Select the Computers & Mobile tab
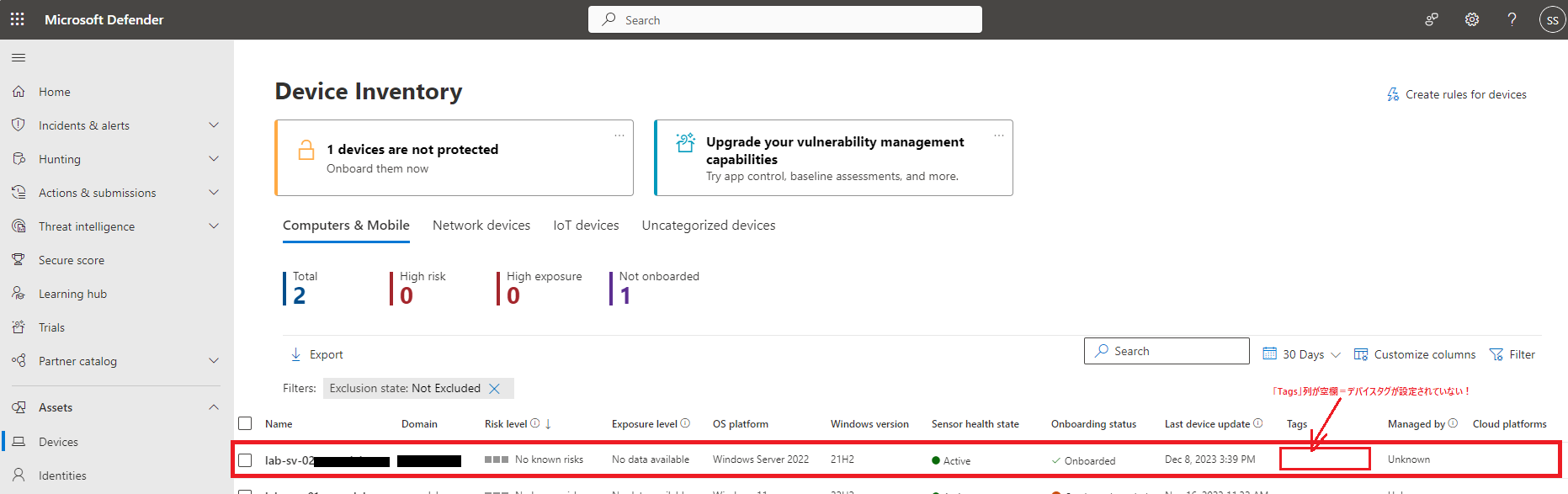This screenshot has width=1568, height=494. (x=346, y=226)
